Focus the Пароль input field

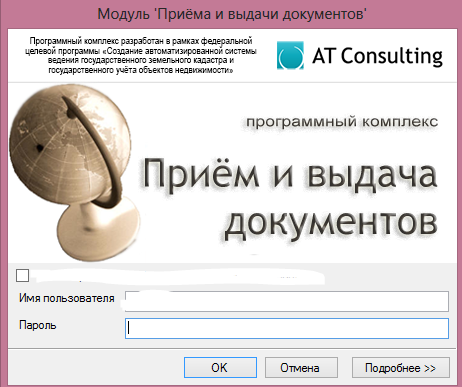287,328
